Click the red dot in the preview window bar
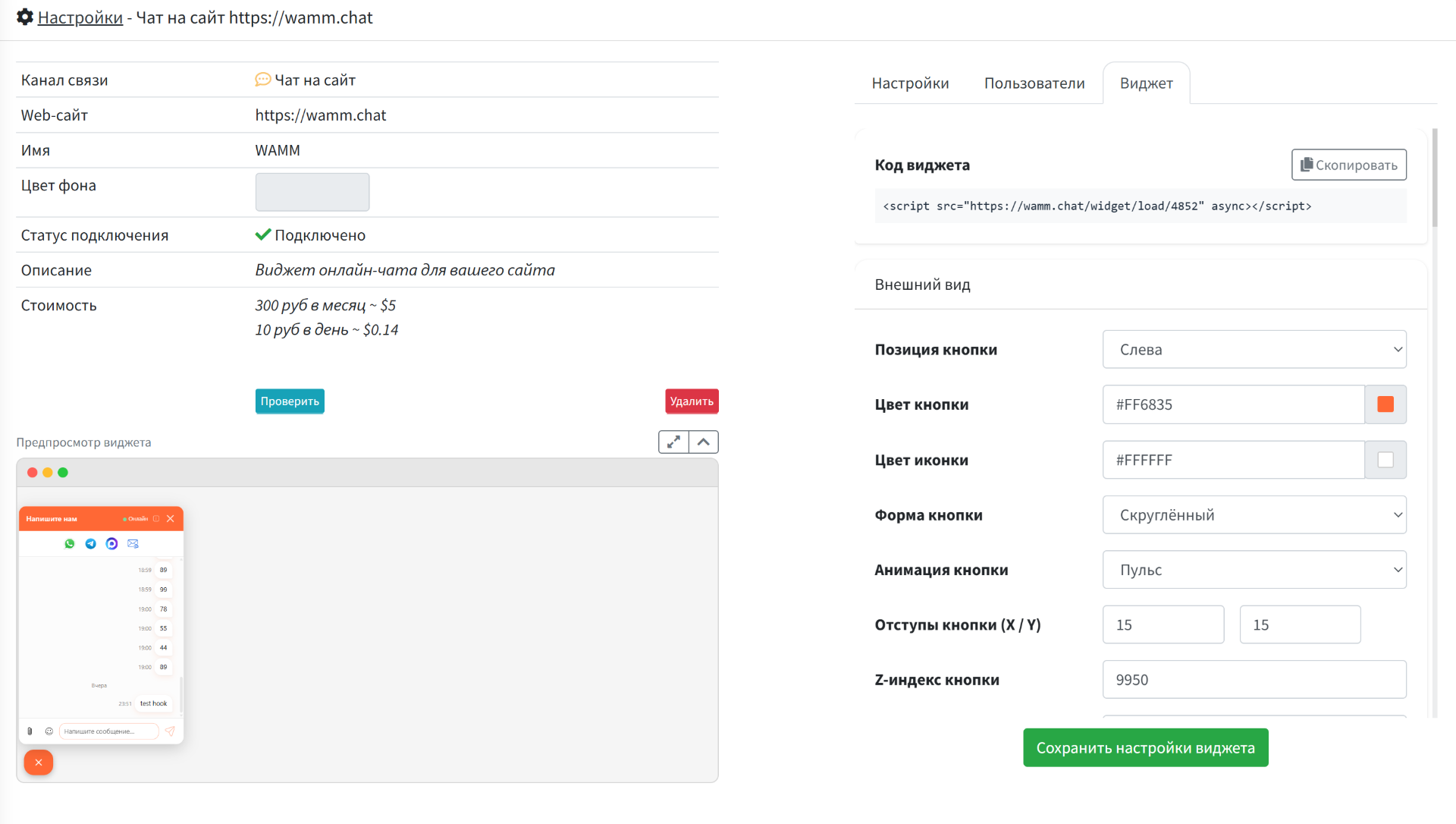 [x=33, y=473]
